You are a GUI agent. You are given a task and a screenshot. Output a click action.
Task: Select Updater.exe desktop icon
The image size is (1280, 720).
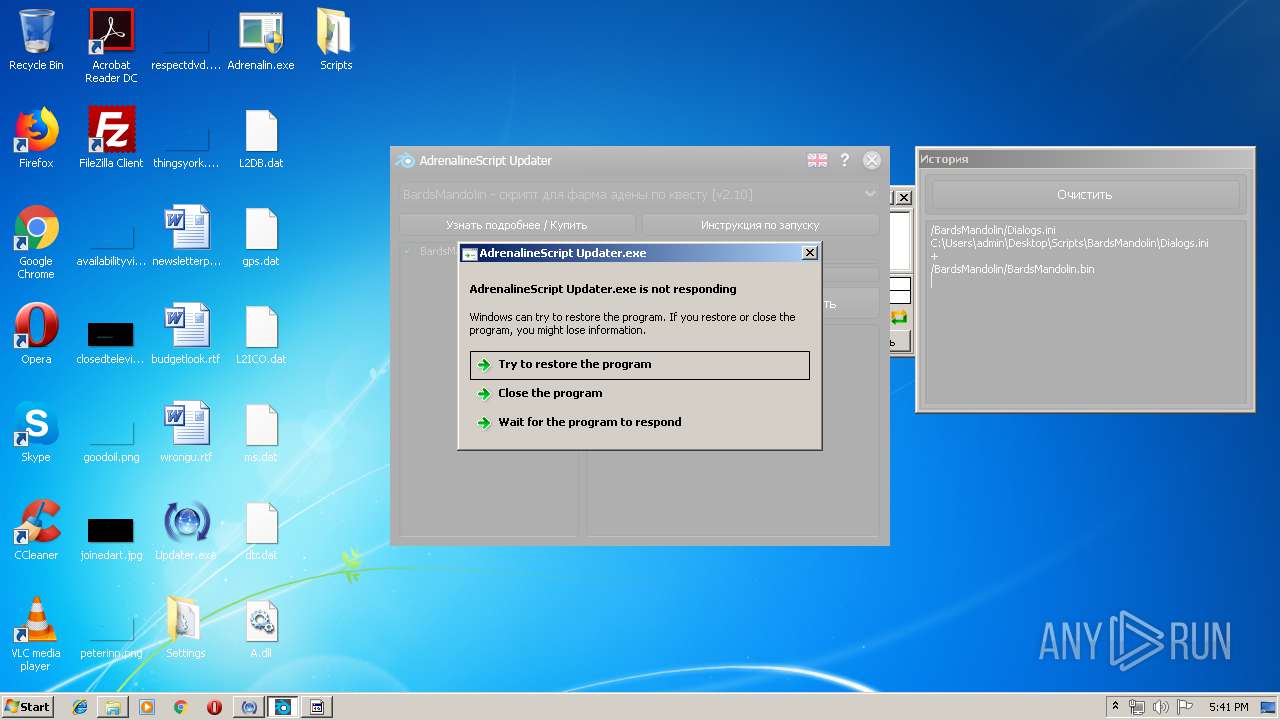click(x=186, y=530)
